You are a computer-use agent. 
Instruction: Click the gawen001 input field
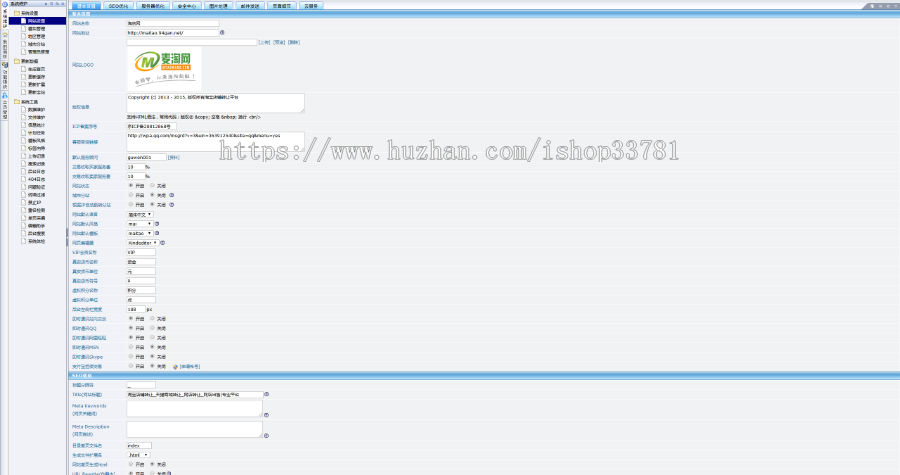pos(146,157)
